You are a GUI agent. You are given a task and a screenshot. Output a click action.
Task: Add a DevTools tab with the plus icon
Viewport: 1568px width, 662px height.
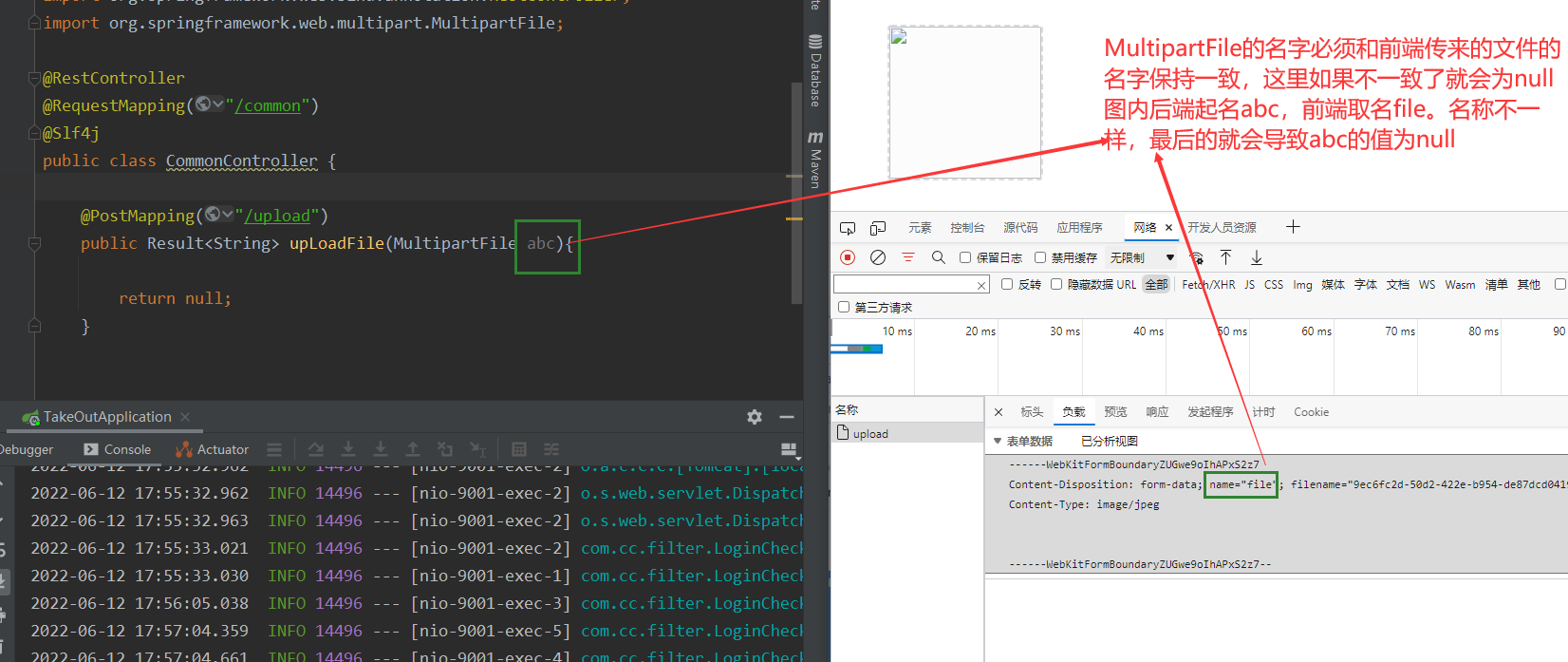(x=1293, y=227)
